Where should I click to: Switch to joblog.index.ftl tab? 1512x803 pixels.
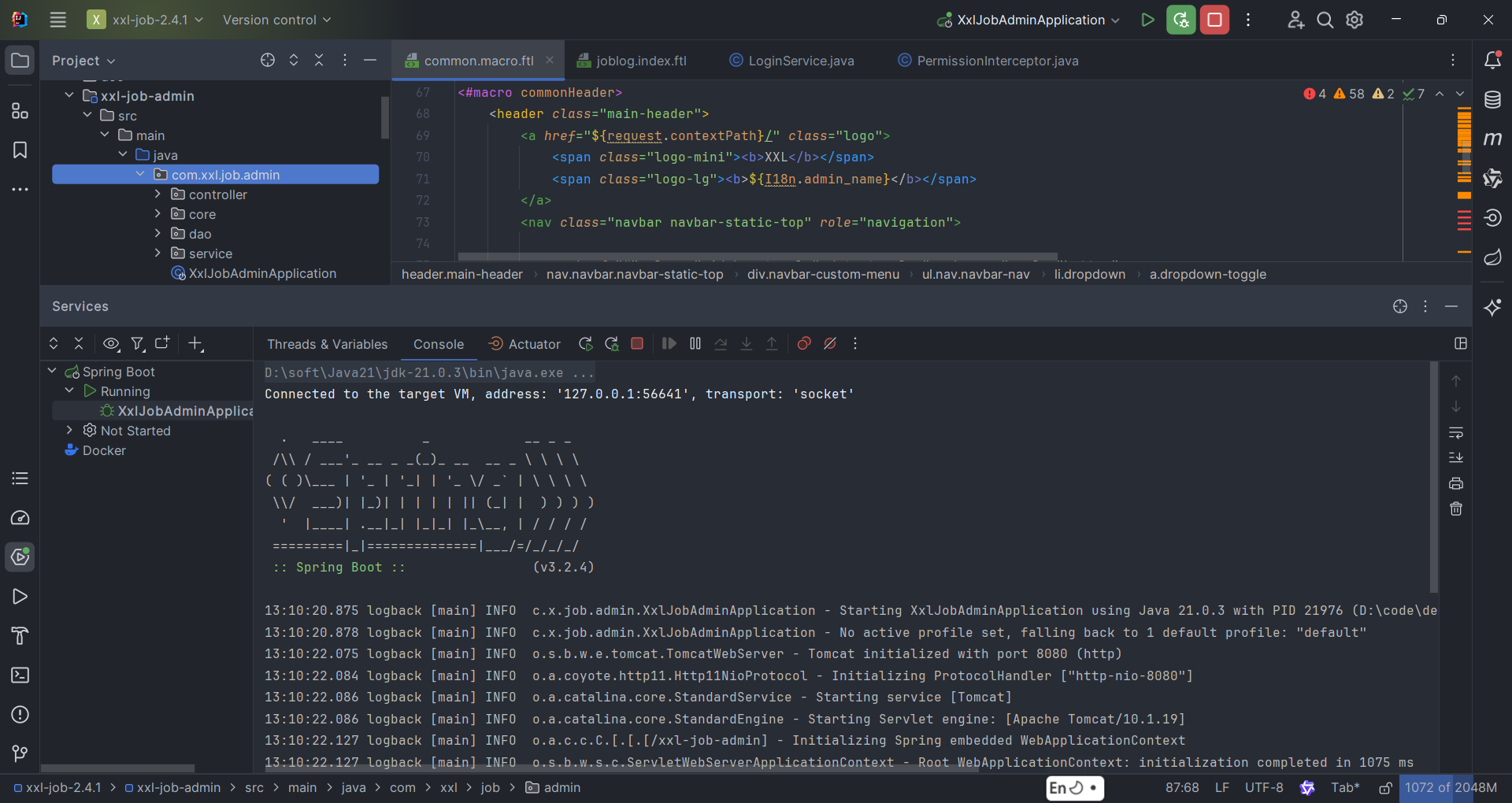(x=632, y=61)
